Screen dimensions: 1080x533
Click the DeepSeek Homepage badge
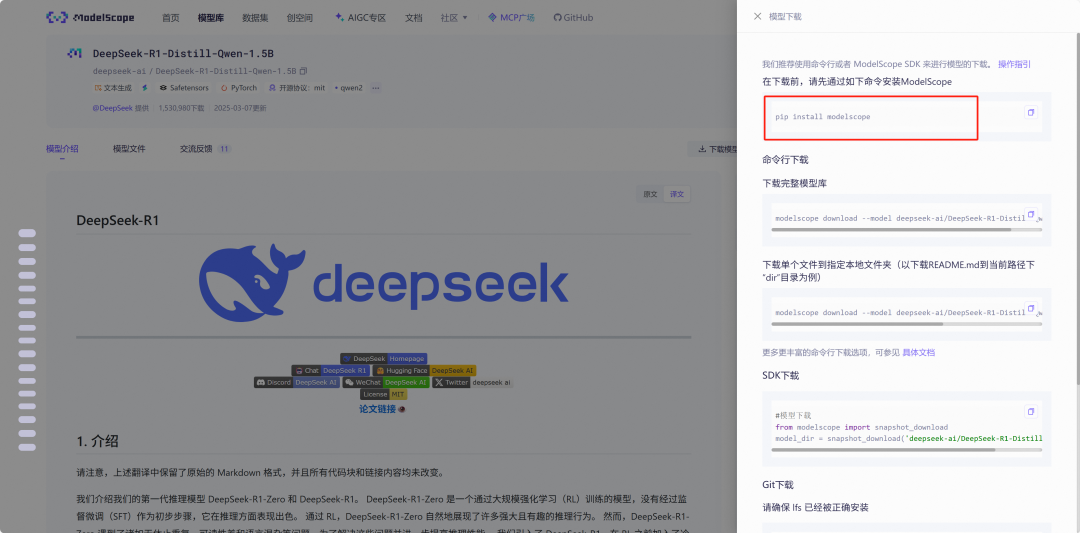click(x=384, y=359)
